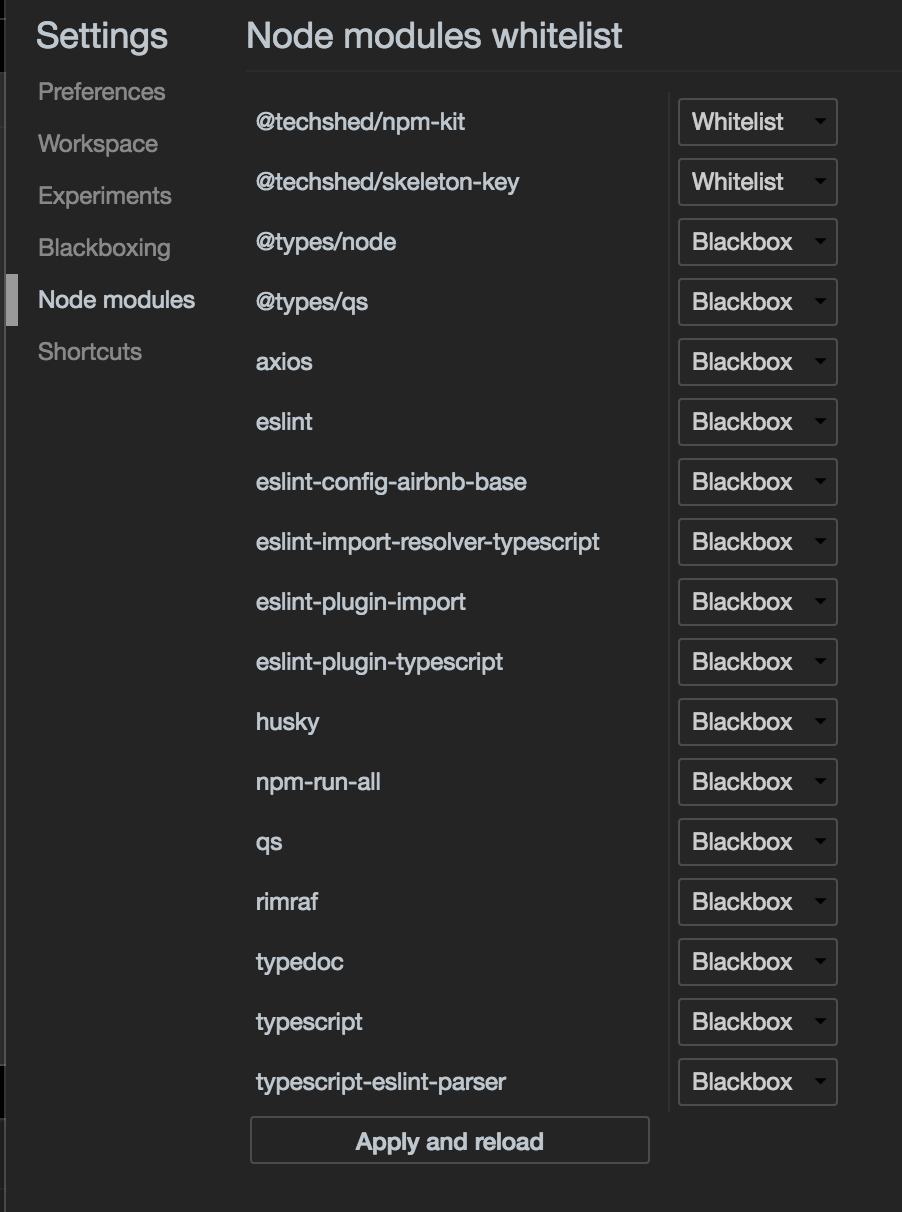
Task: Expand the Blackbox dropdown for eslint-plugin-import
Action: pyautogui.click(x=757, y=602)
